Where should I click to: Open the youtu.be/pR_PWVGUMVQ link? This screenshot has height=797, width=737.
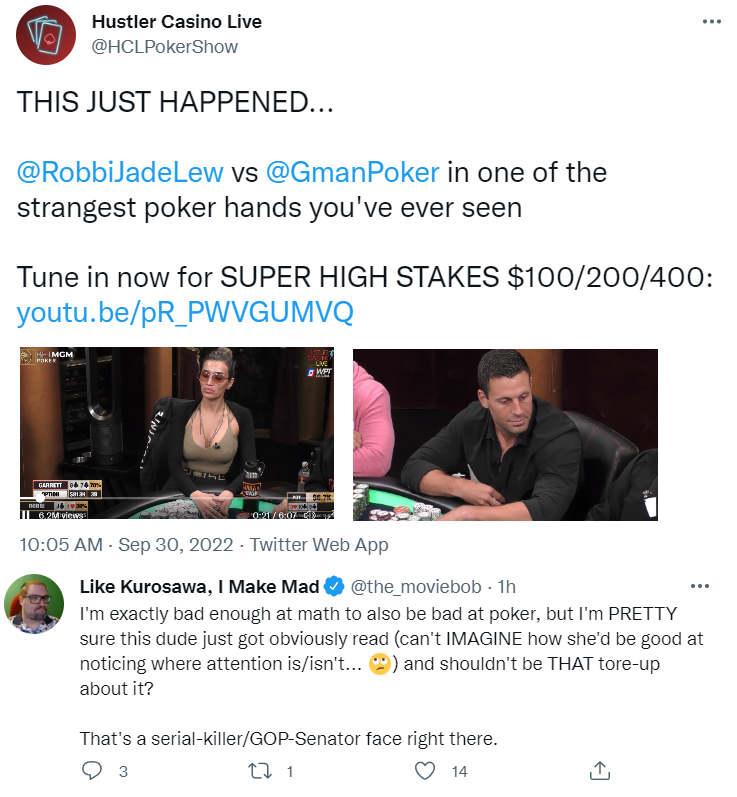point(184,313)
